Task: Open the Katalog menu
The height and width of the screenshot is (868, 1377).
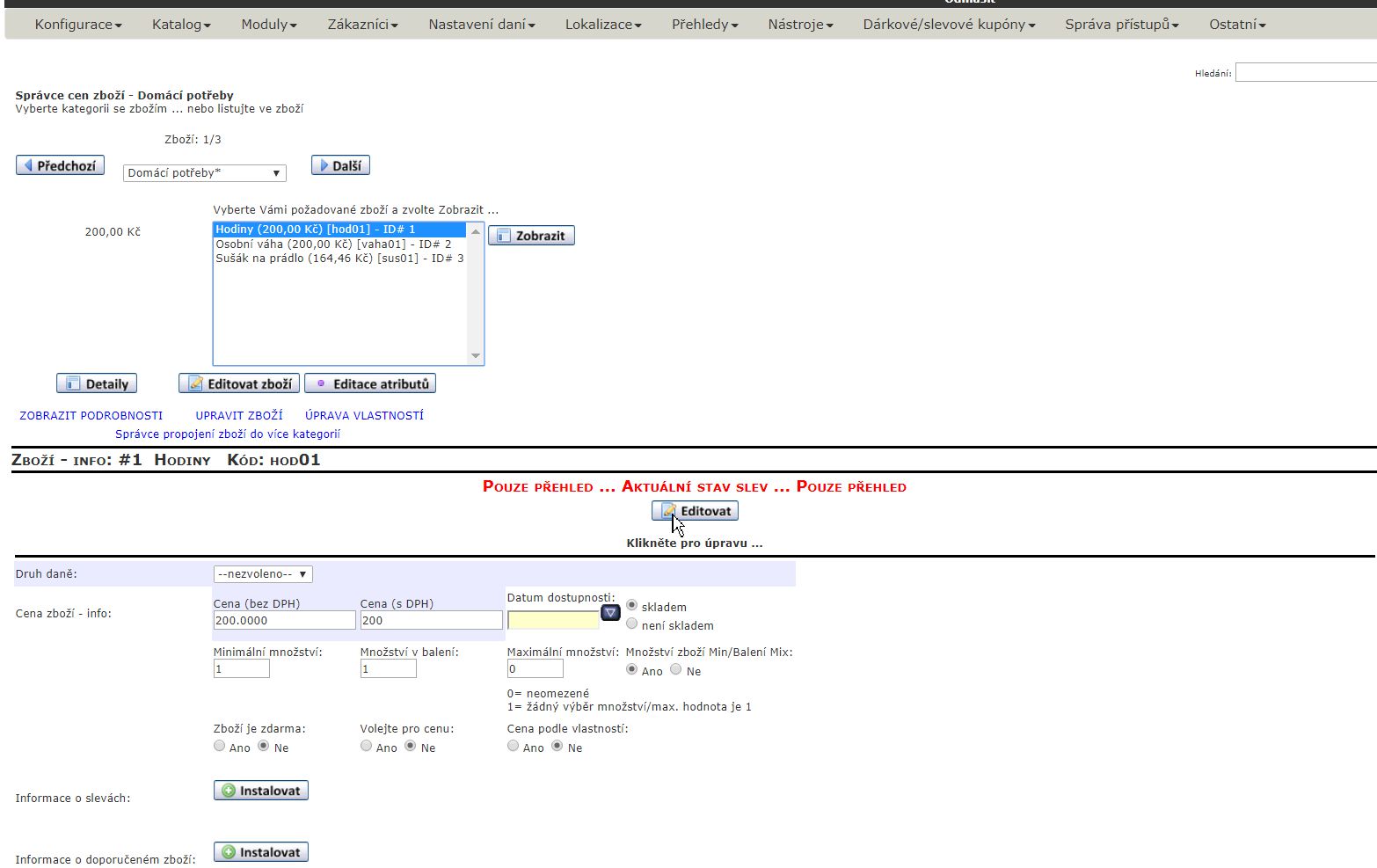Action: pyautogui.click(x=180, y=25)
